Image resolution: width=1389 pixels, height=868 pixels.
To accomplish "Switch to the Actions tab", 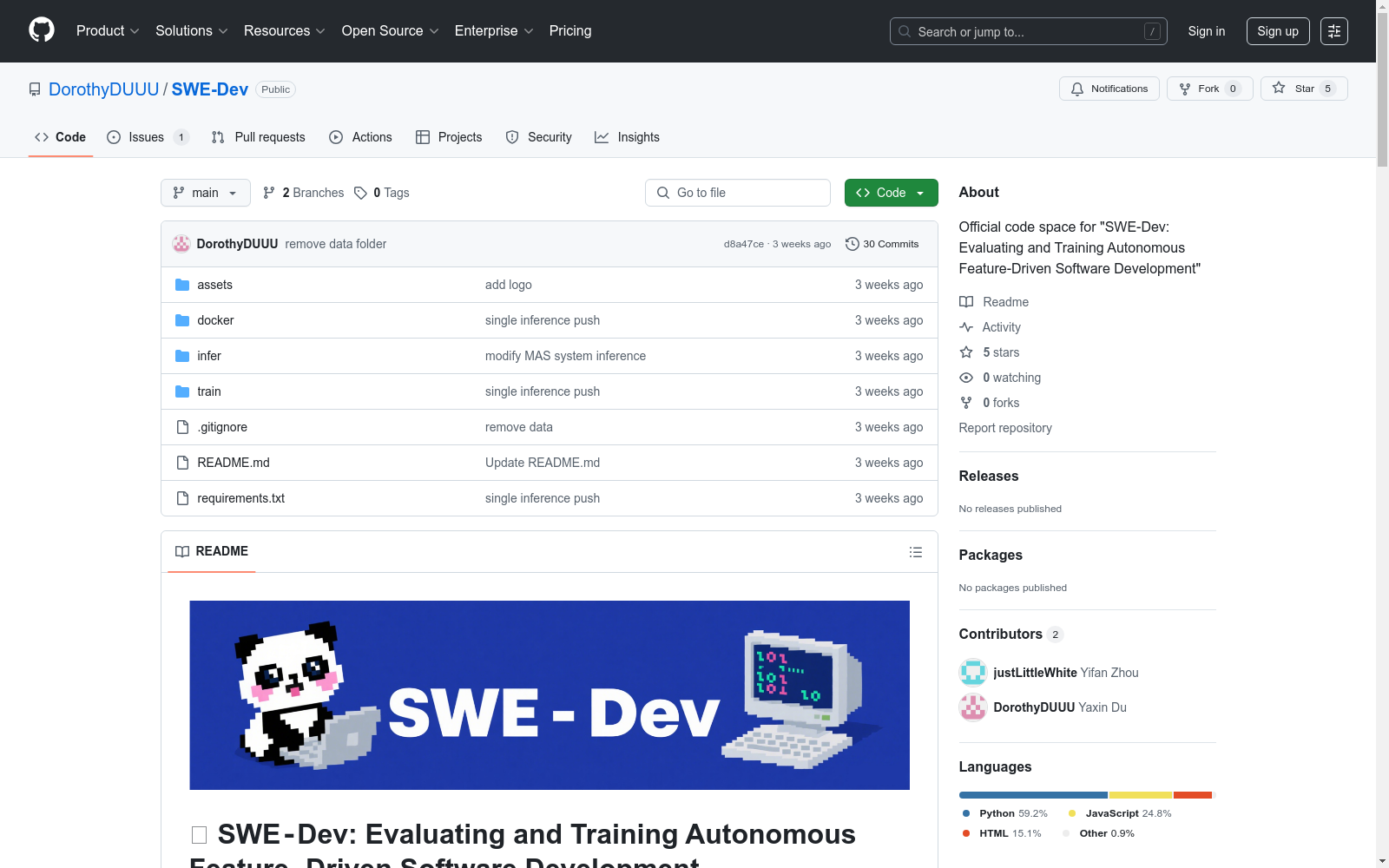I will 361,137.
